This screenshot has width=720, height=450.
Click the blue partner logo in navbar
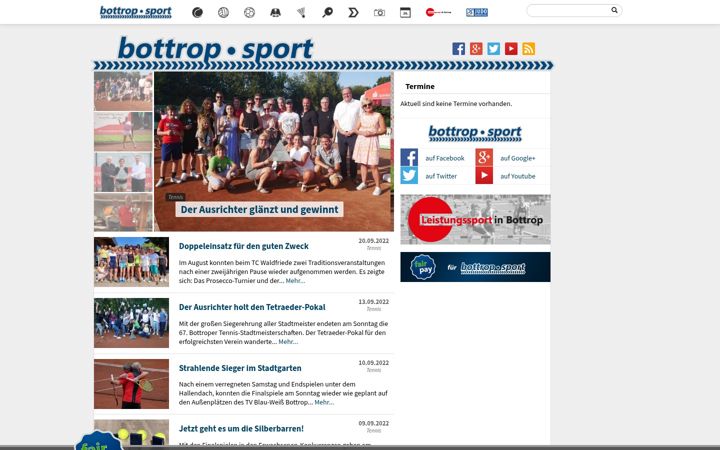click(x=477, y=12)
